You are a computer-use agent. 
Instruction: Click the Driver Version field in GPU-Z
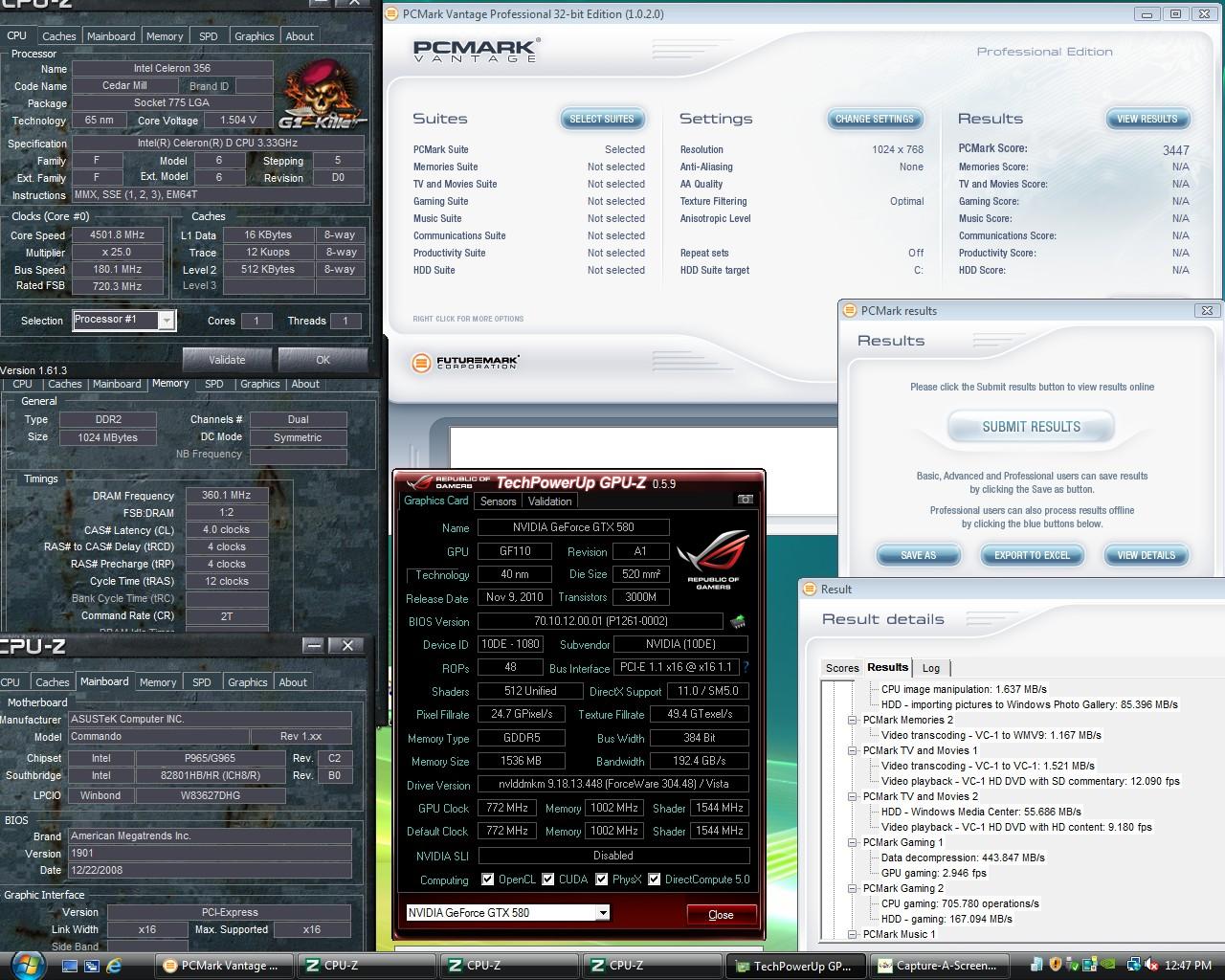click(613, 784)
